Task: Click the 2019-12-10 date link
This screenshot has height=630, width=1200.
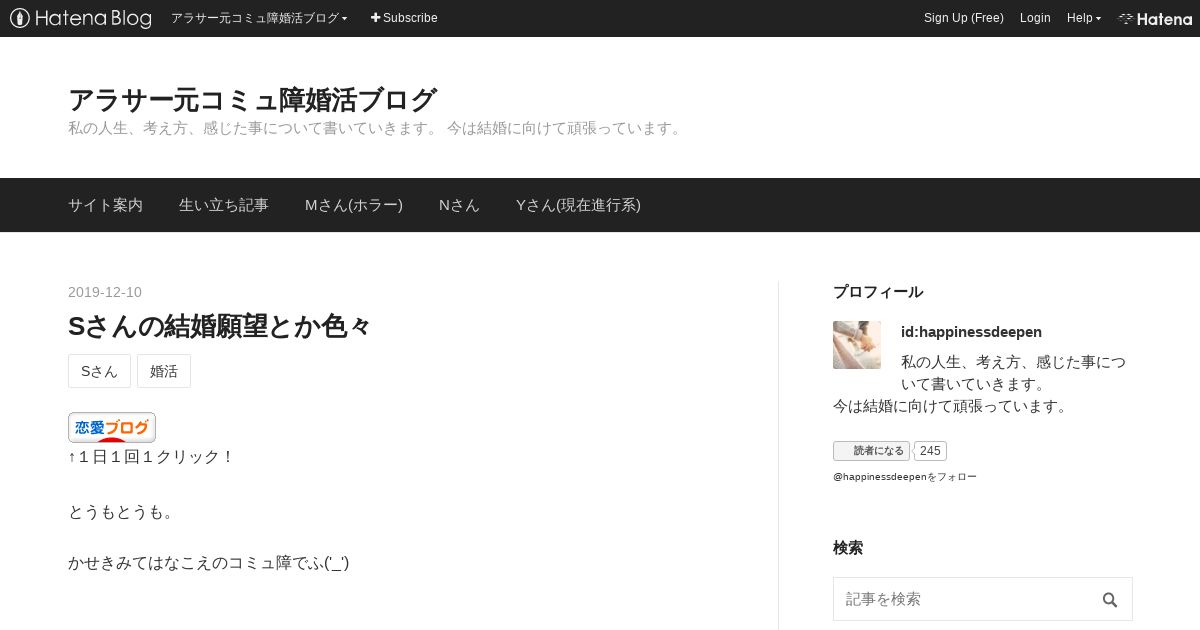Action: (x=105, y=292)
